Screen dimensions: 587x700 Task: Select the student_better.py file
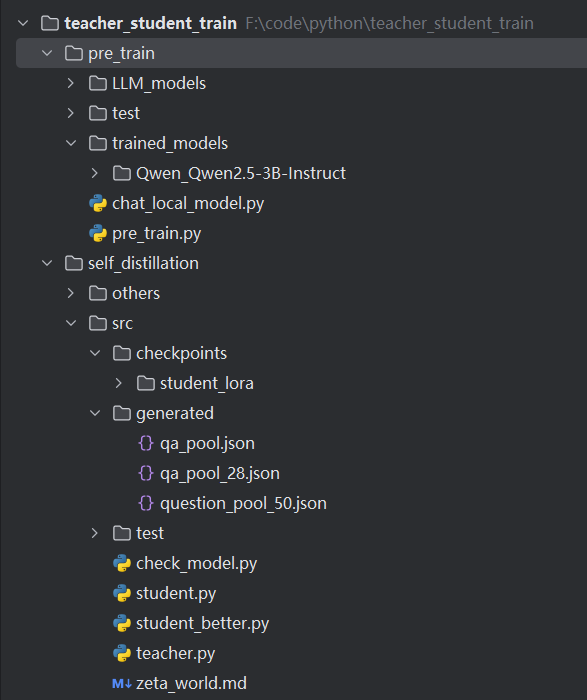pos(203,624)
